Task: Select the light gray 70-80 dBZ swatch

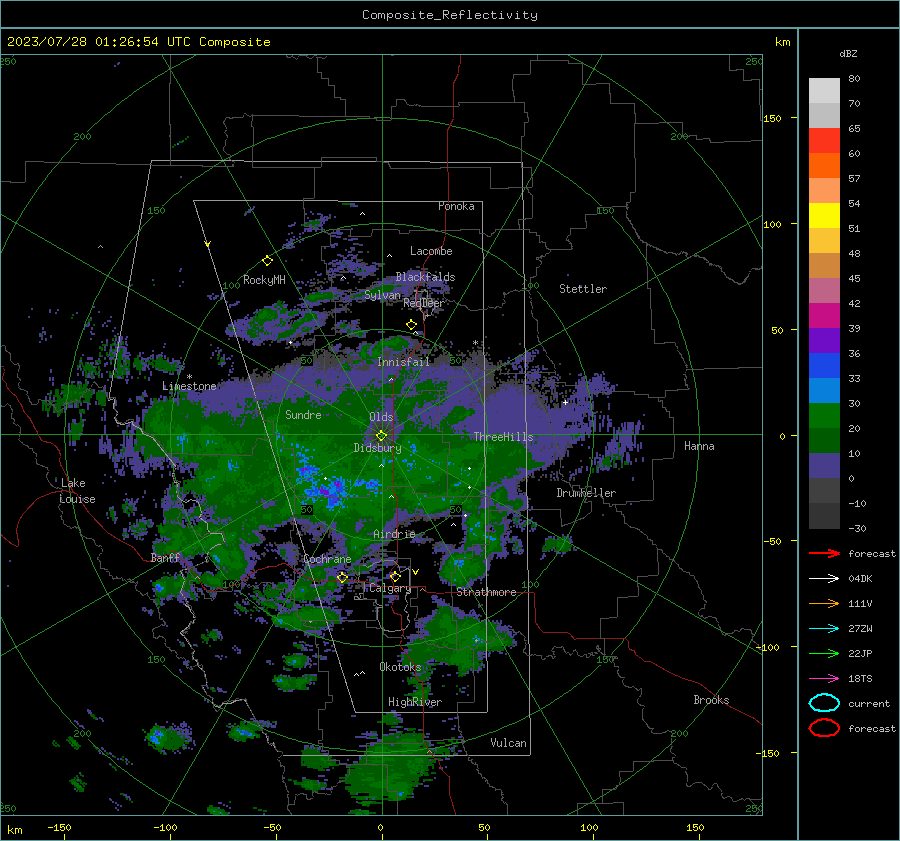Action: point(824,91)
